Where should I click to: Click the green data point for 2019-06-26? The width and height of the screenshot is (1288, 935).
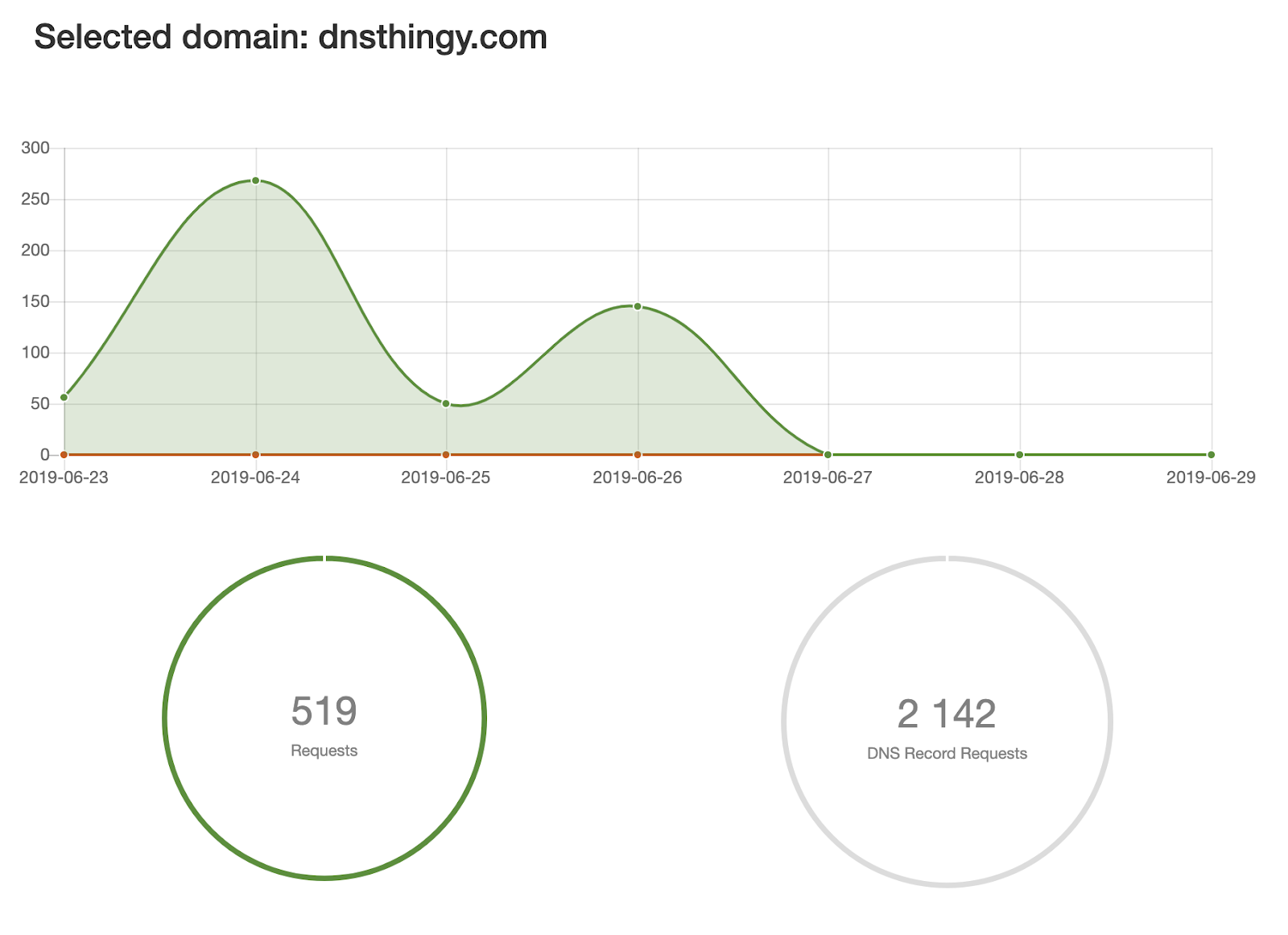pyautogui.click(x=638, y=306)
